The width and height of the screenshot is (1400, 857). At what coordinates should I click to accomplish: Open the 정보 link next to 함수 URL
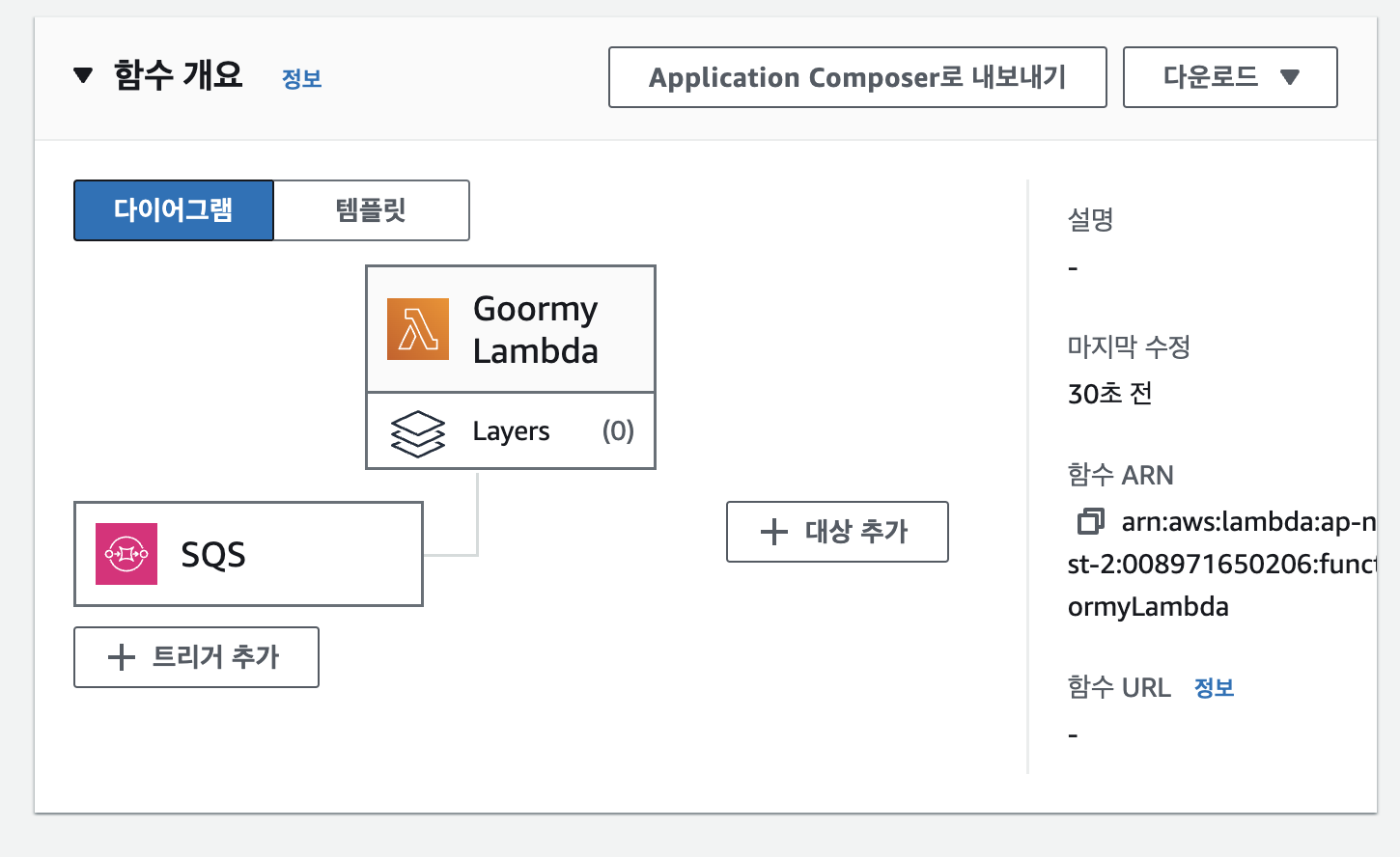pos(1214,688)
